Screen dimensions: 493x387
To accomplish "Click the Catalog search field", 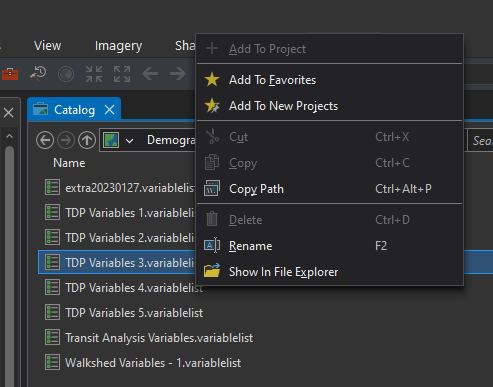I will coord(480,141).
